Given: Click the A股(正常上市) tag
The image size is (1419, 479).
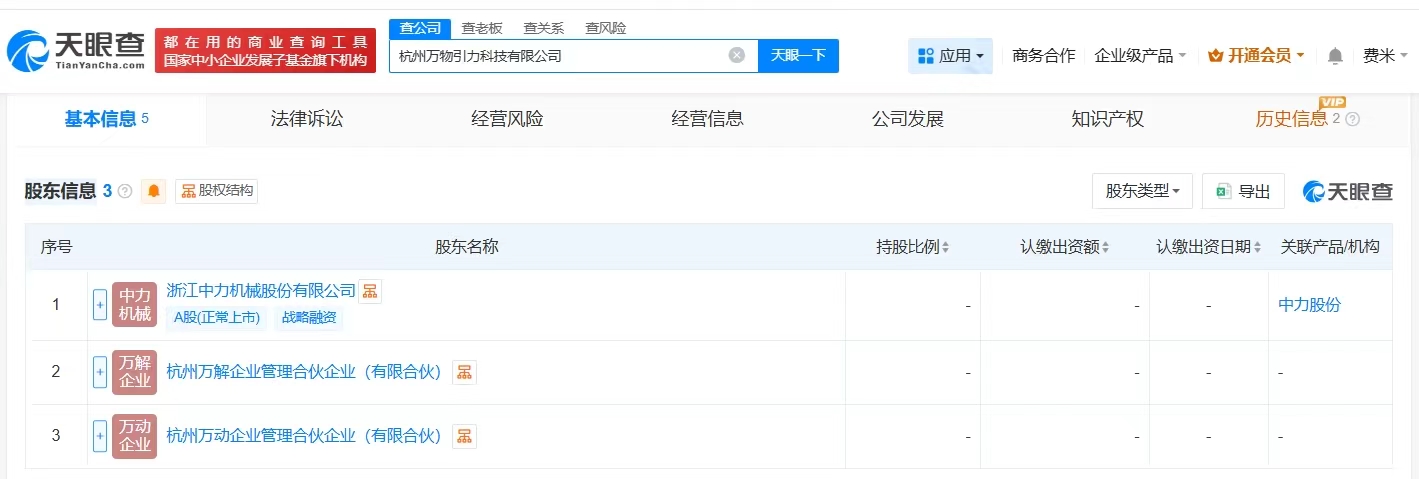Looking at the screenshot, I should tap(217, 318).
